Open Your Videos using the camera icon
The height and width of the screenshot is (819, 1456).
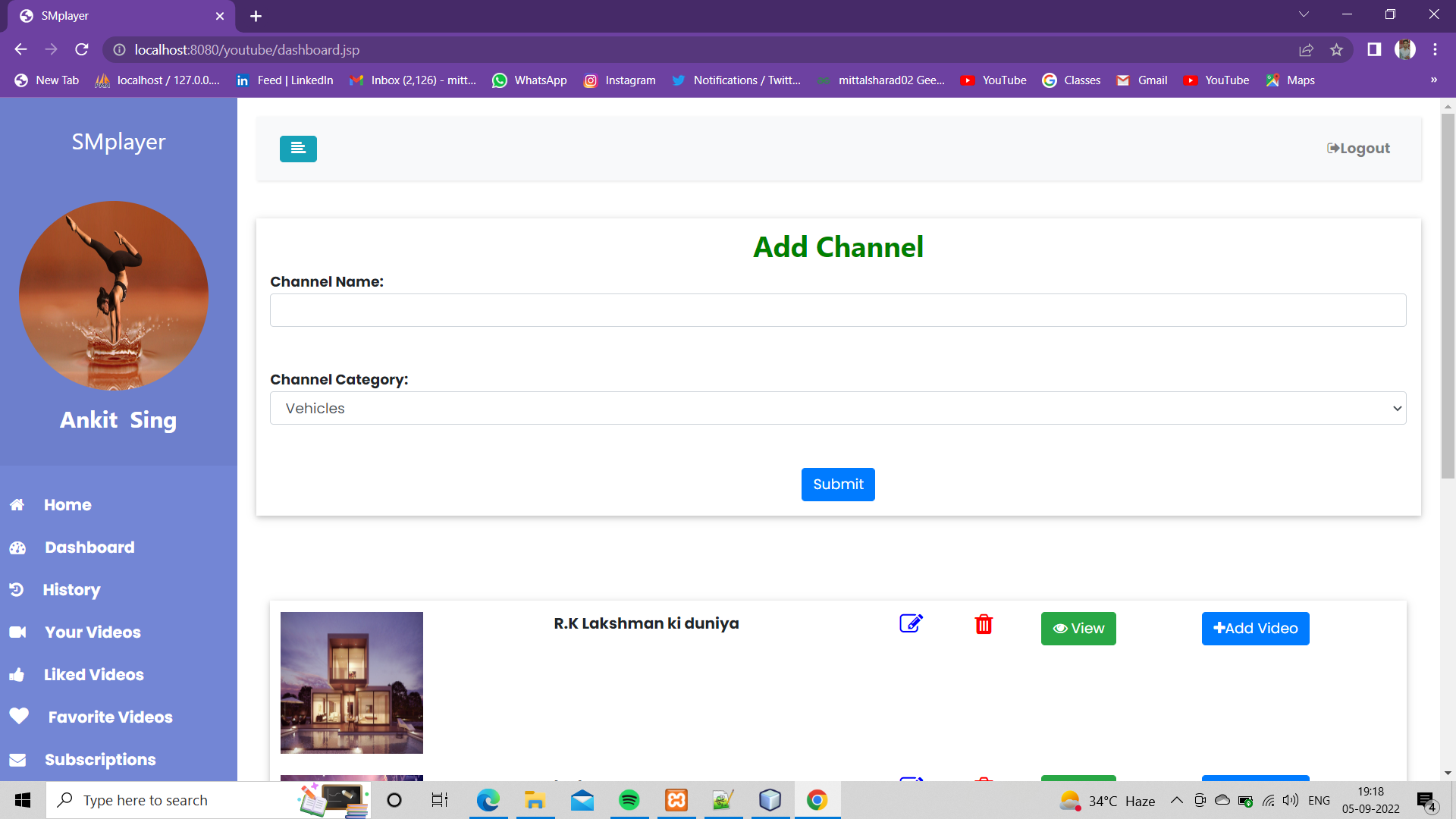[19, 632]
